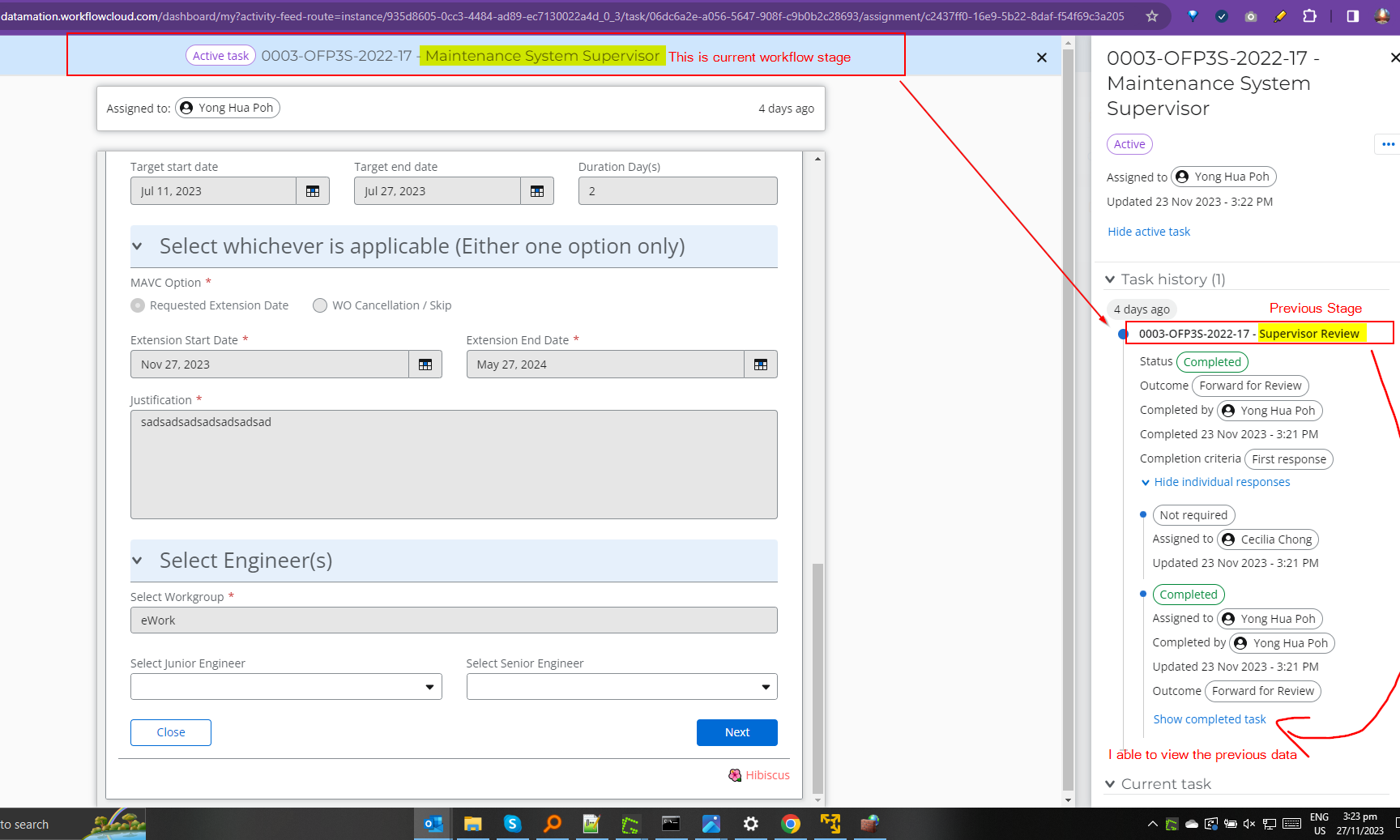Expand the Current task section

[1110, 784]
